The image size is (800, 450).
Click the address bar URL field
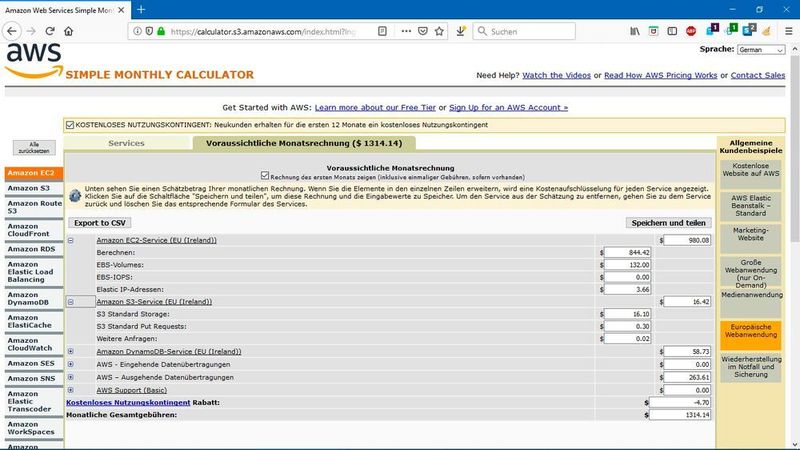point(263,31)
